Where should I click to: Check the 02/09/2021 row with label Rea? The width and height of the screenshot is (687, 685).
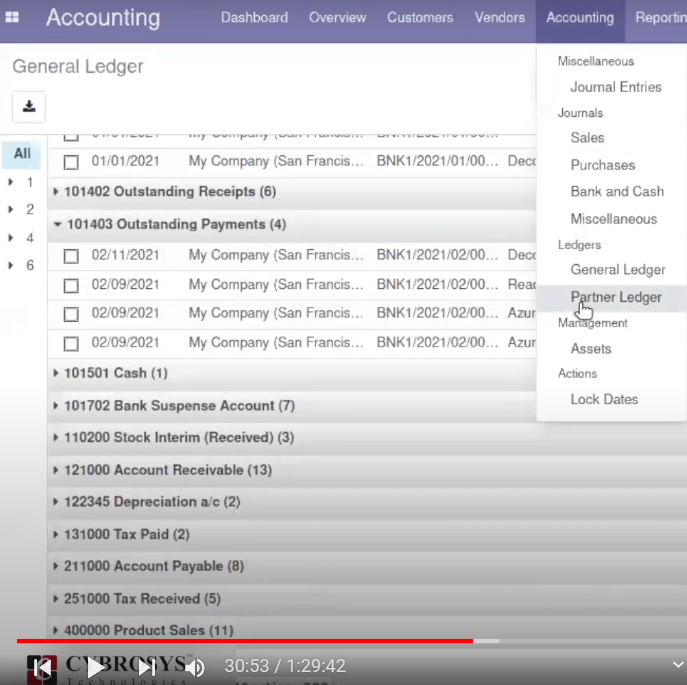point(71,286)
